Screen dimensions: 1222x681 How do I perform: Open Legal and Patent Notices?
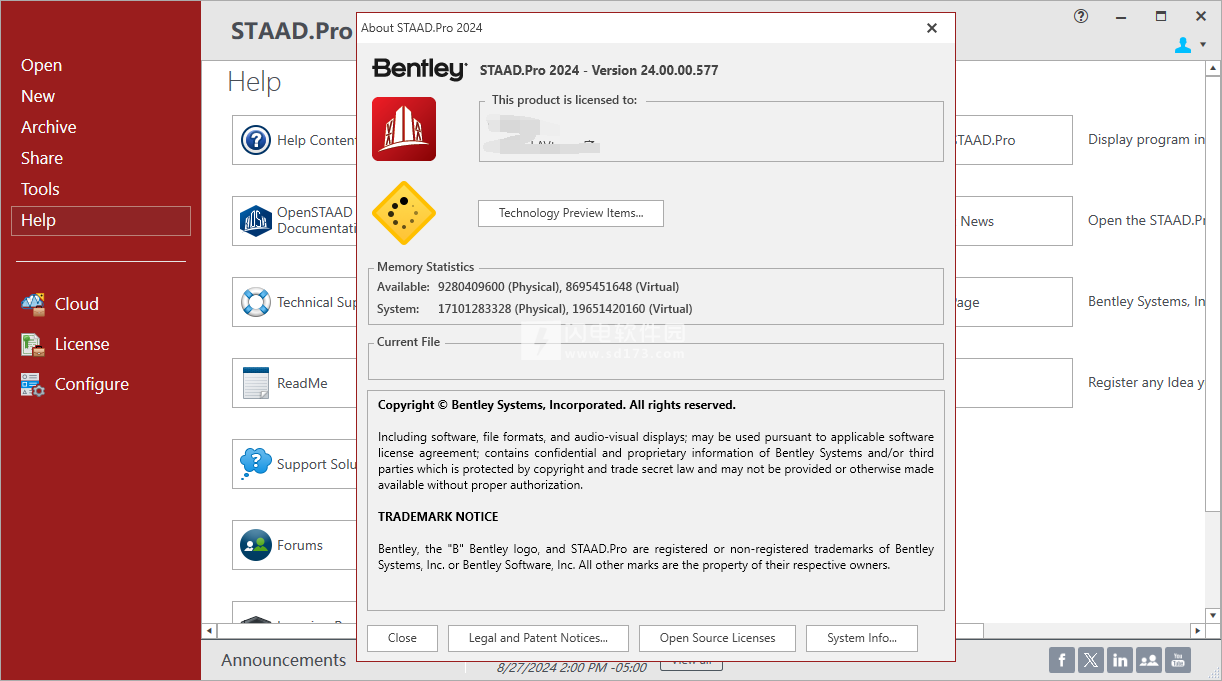pyautogui.click(x=538, y=638)
